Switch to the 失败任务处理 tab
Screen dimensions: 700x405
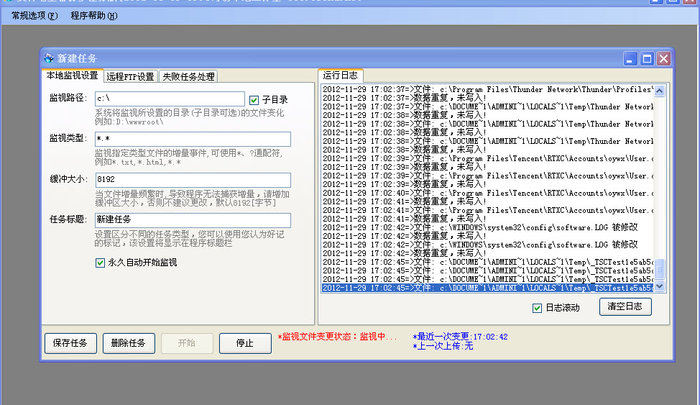coord(188,77)
